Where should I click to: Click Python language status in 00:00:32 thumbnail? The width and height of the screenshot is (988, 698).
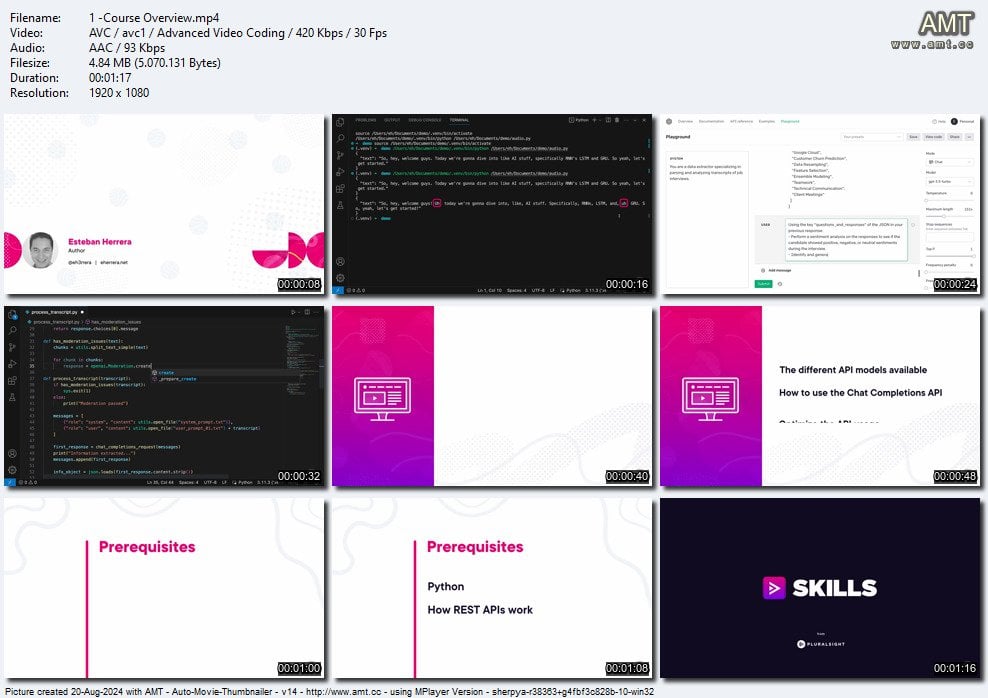click(x=245, y=482)
